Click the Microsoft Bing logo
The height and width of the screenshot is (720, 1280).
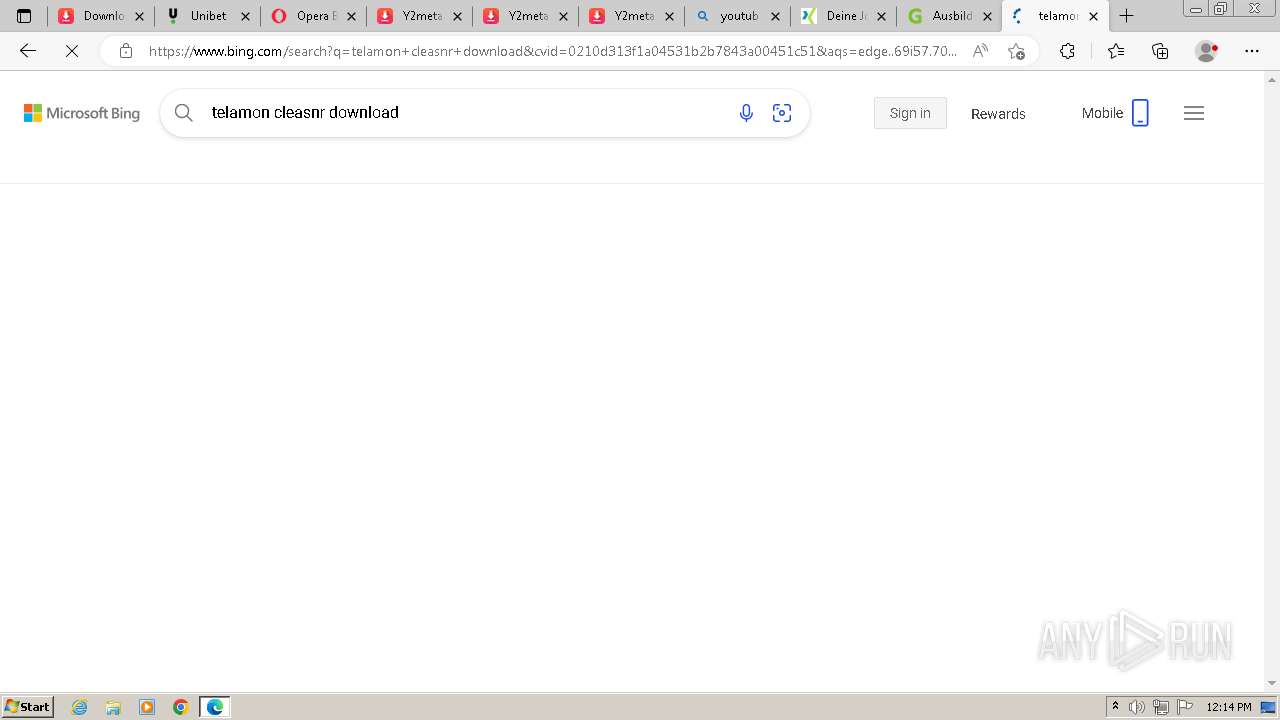click(x=82, y=113)
